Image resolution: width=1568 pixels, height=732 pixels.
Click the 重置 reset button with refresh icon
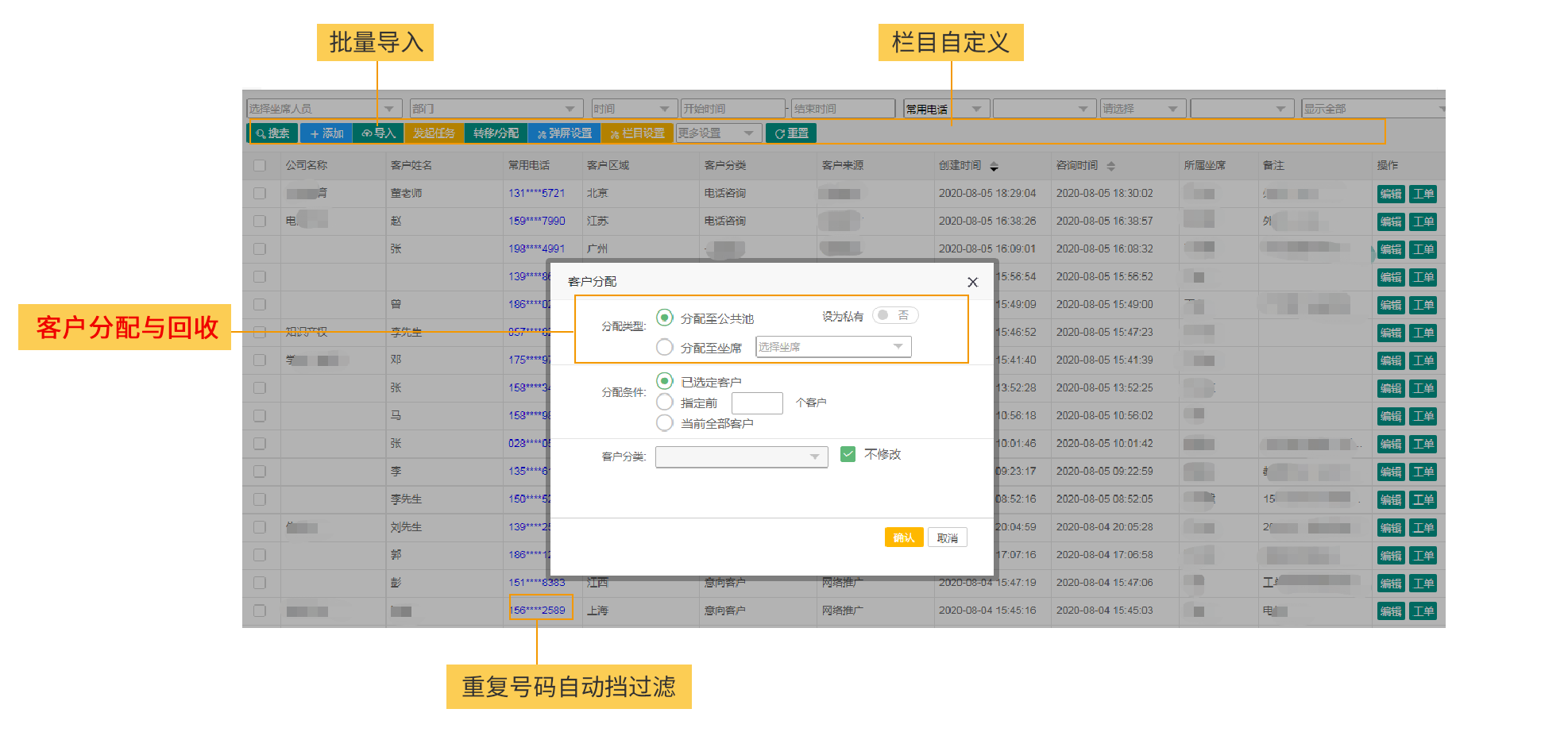pos(791,133)
